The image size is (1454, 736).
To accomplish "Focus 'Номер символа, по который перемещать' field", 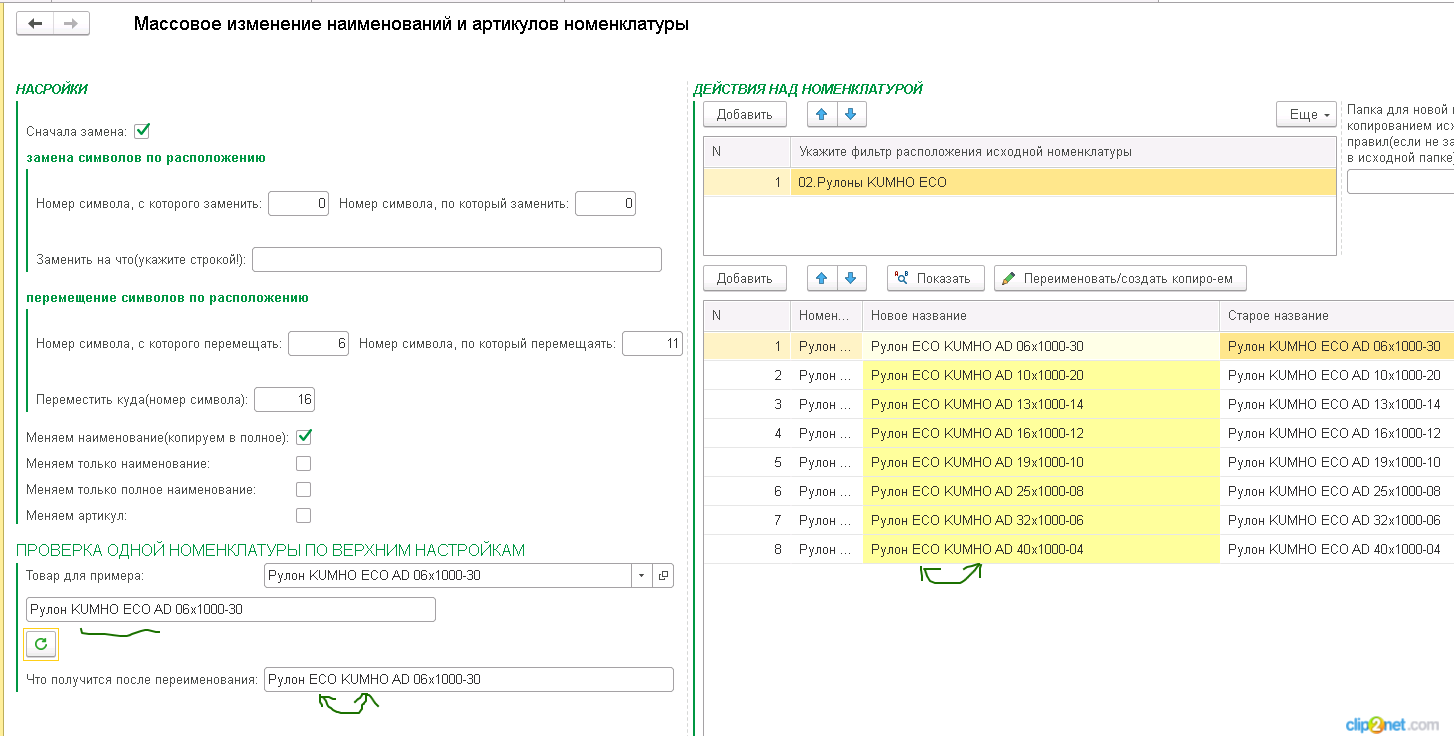I will click(652, 344).
